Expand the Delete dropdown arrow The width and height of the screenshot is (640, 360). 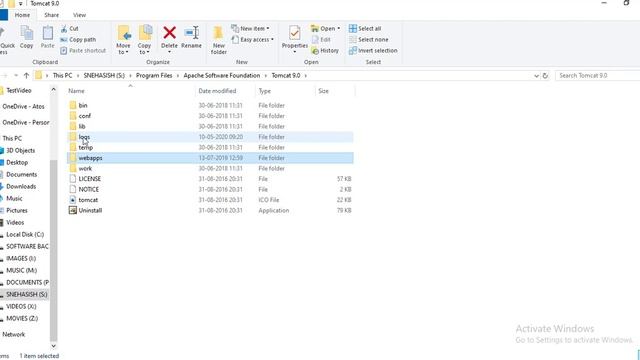point(169,52)
